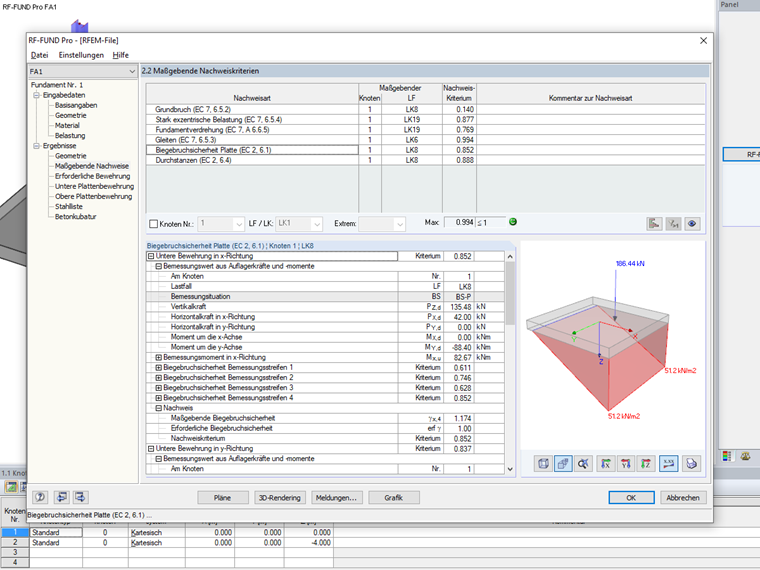Open the Einstellungen menu
This screenshot has width=760, height=570.
click(81, 55)
